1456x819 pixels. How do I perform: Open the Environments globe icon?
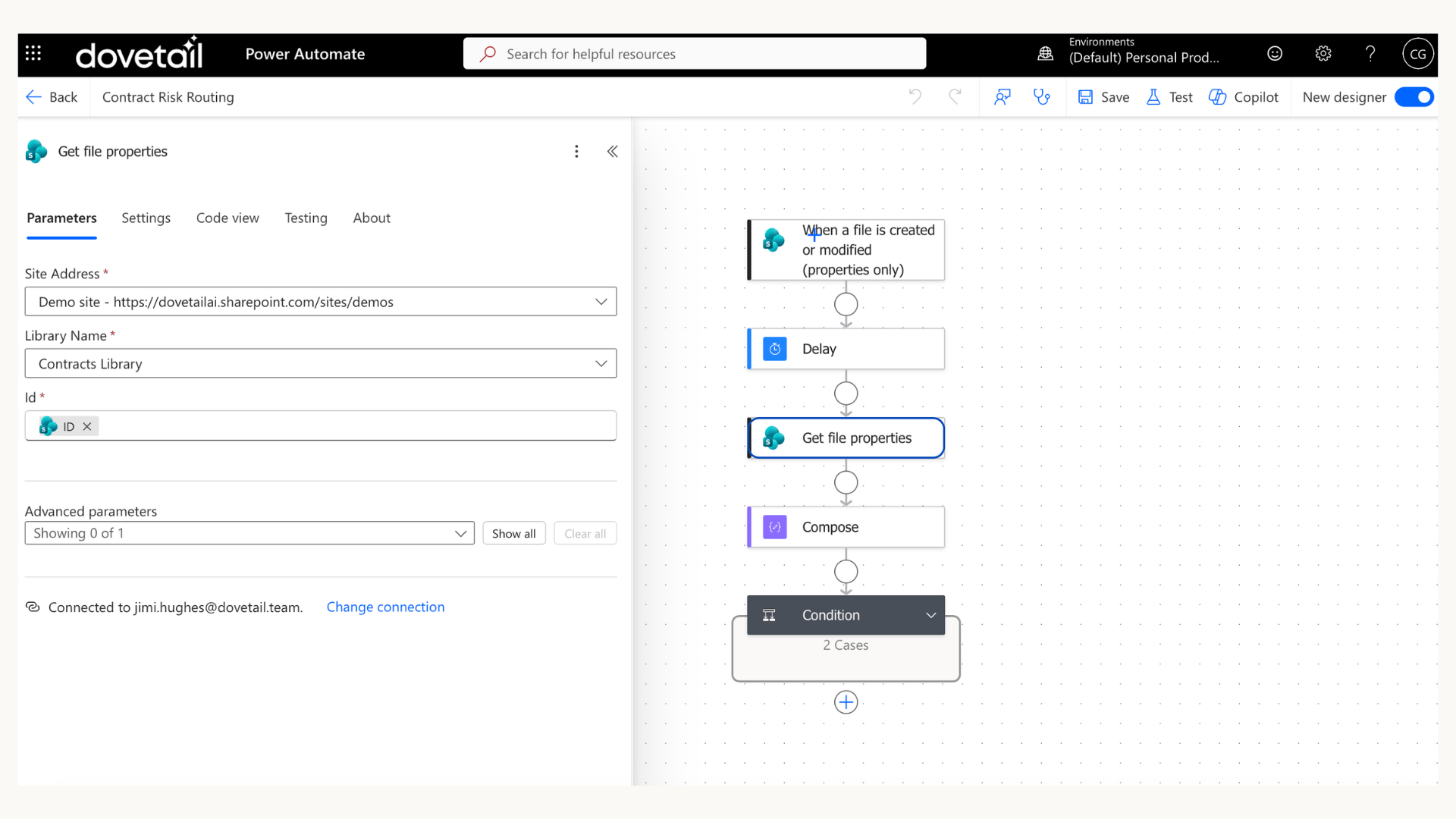click(x=1046, y=53)
